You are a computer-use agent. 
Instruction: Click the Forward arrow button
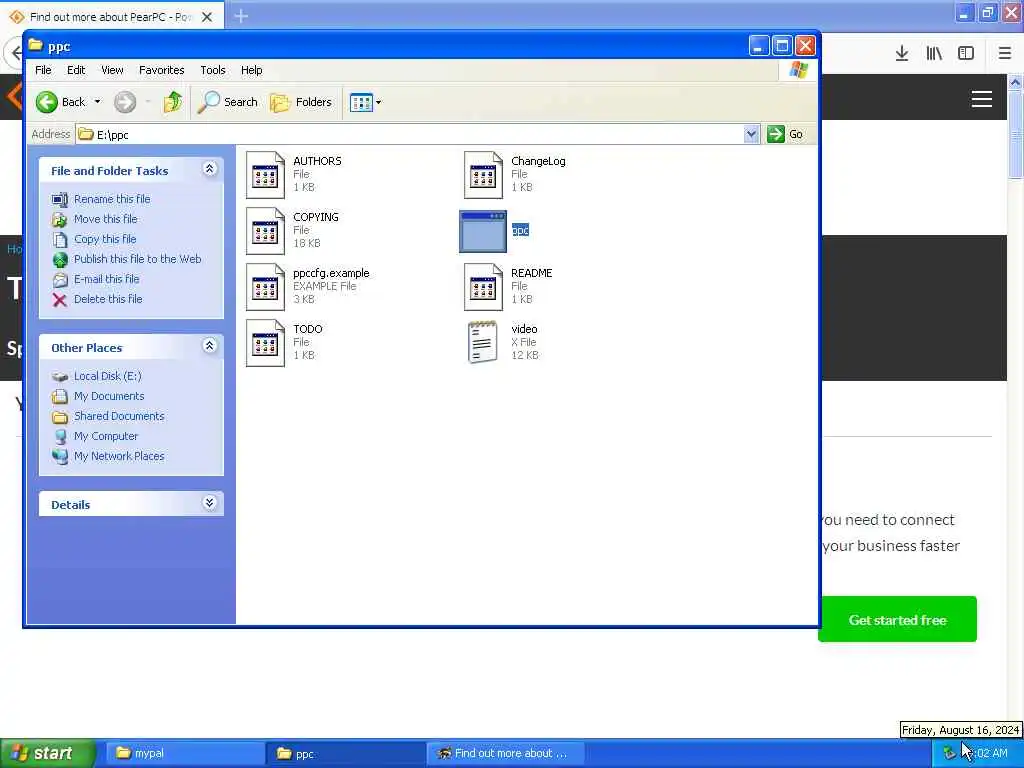tap(125, 102)
